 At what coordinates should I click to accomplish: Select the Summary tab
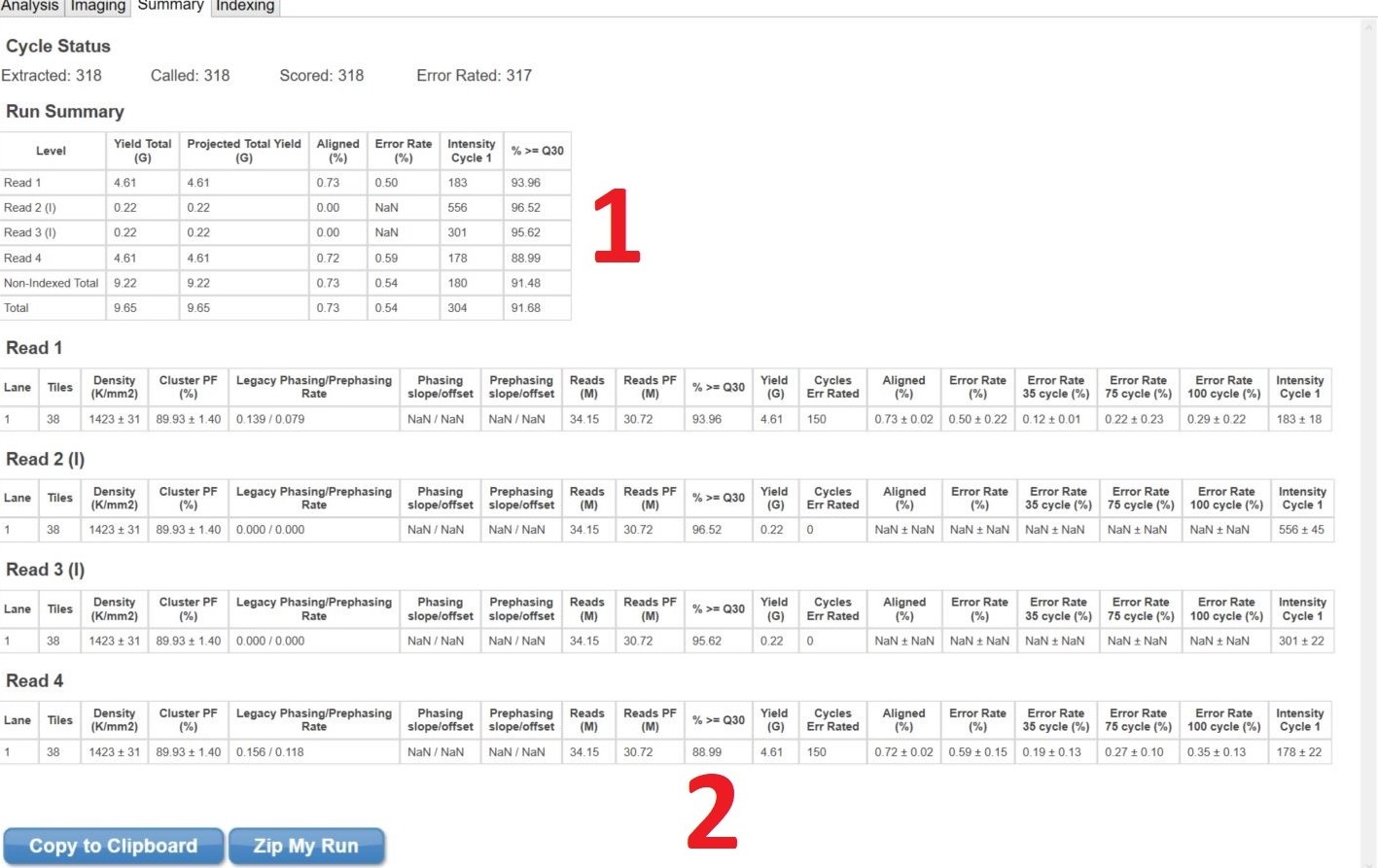point(170,6)
